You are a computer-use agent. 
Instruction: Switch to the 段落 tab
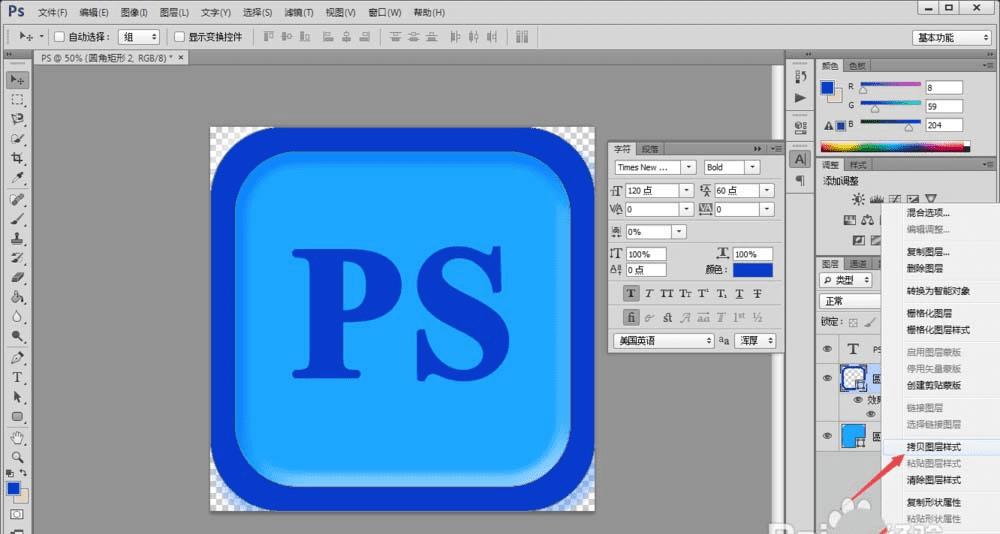tap(650, 149)
